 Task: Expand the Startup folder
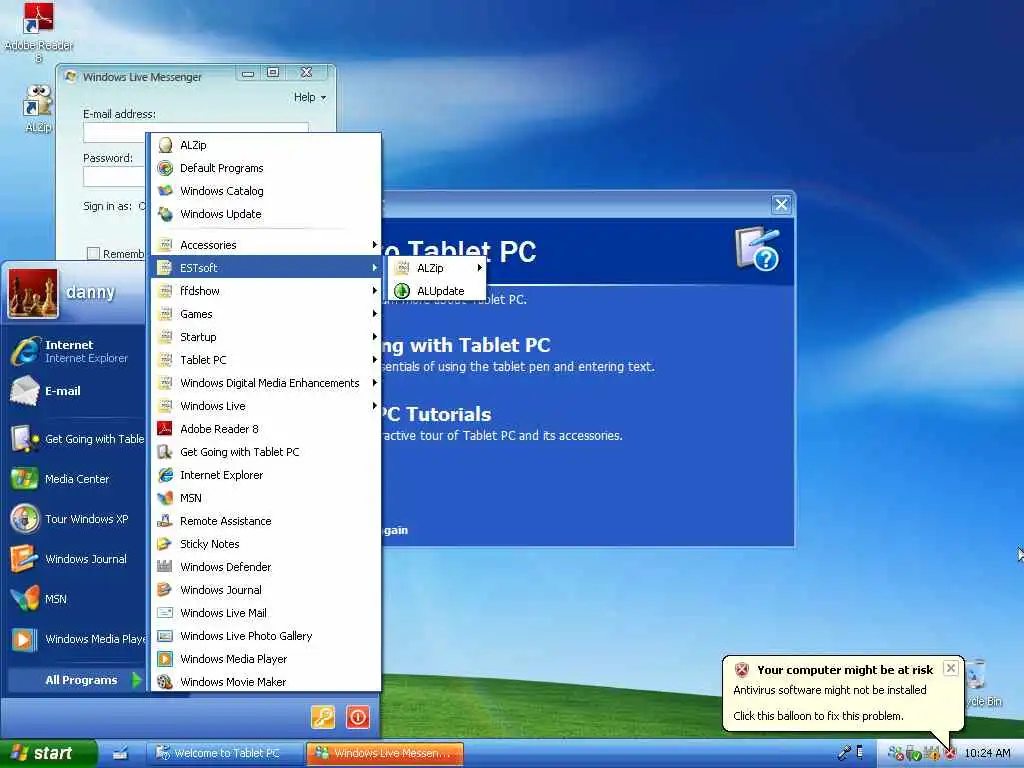click(265, 336)
